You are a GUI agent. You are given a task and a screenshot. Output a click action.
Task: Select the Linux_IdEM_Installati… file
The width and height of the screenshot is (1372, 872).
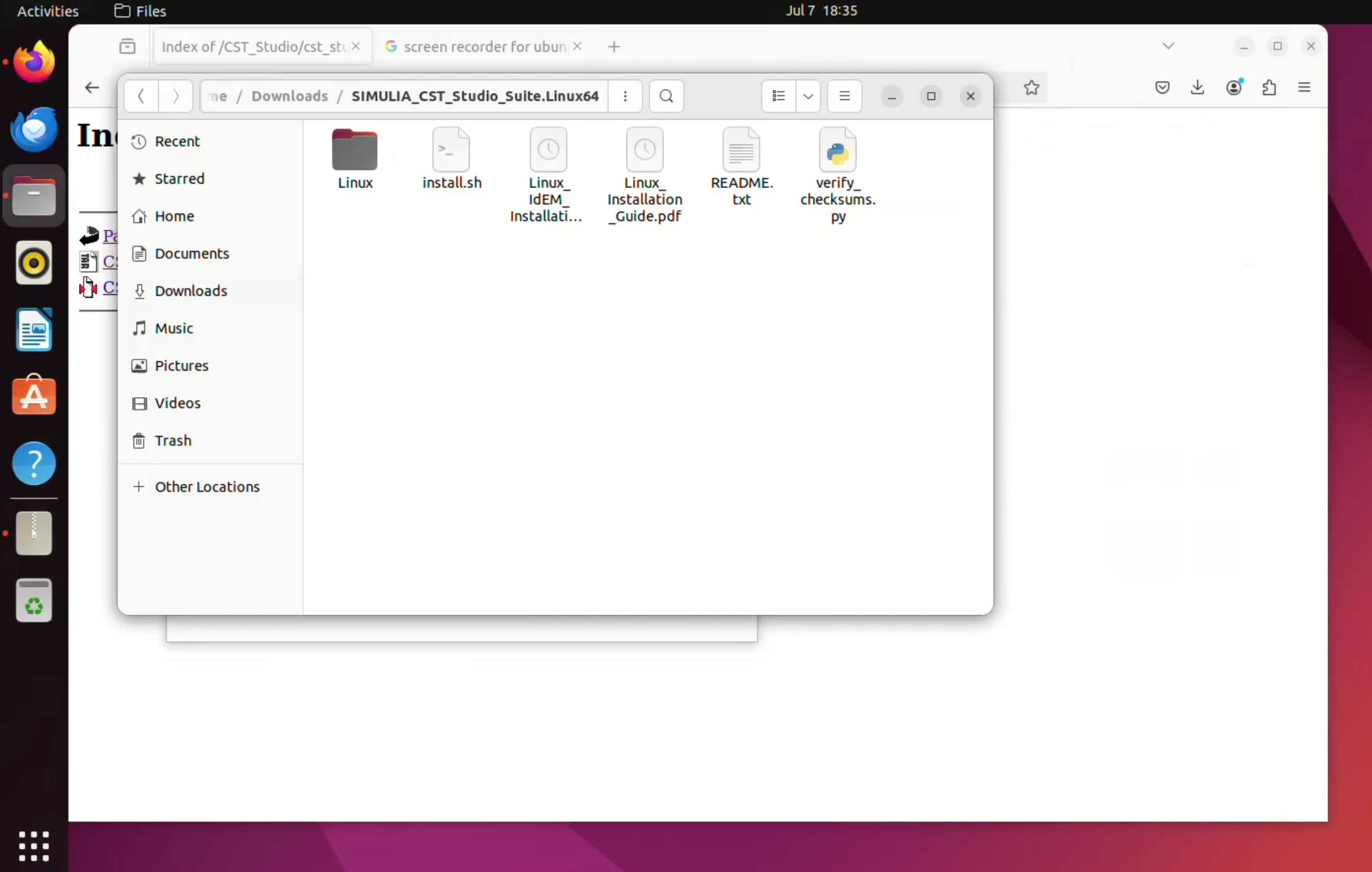click(547, 175)
